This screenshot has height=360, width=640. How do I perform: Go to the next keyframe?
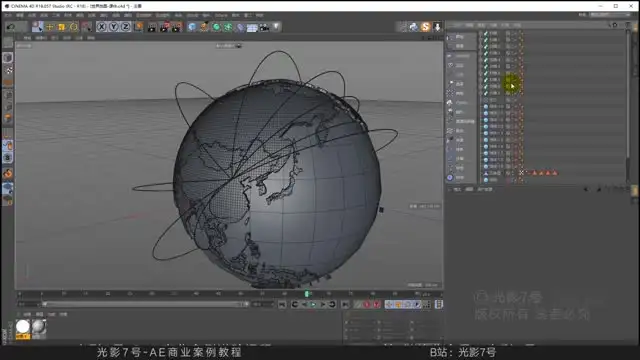pos(332,304)
